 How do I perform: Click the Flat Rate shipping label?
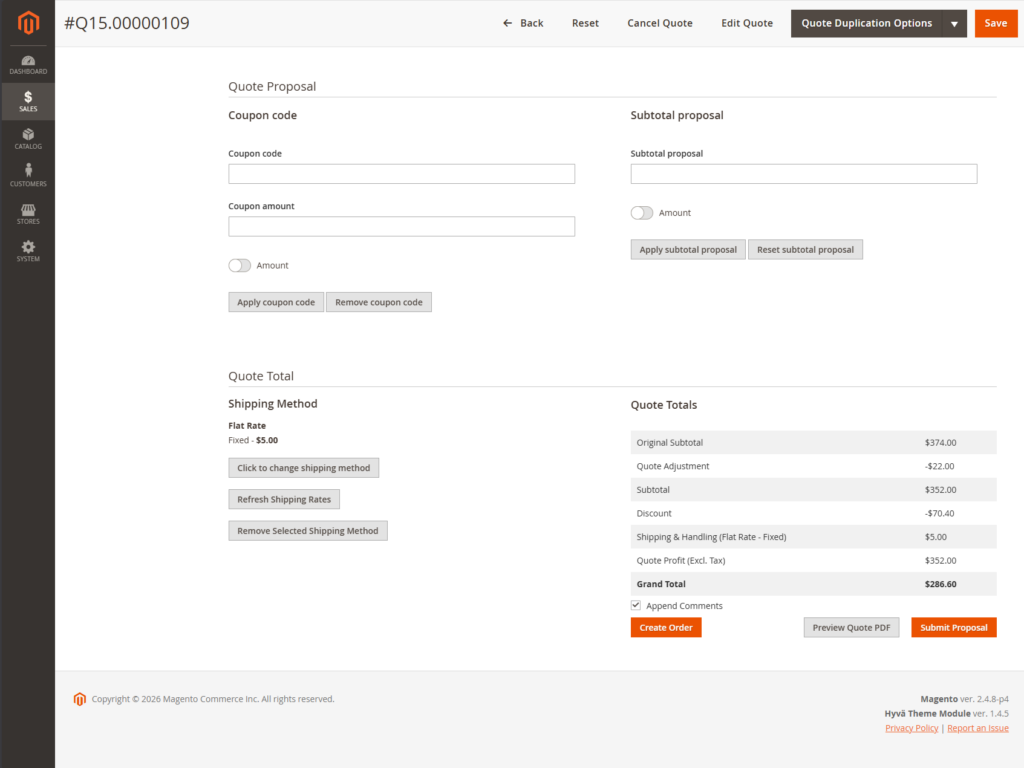point(247,426)
